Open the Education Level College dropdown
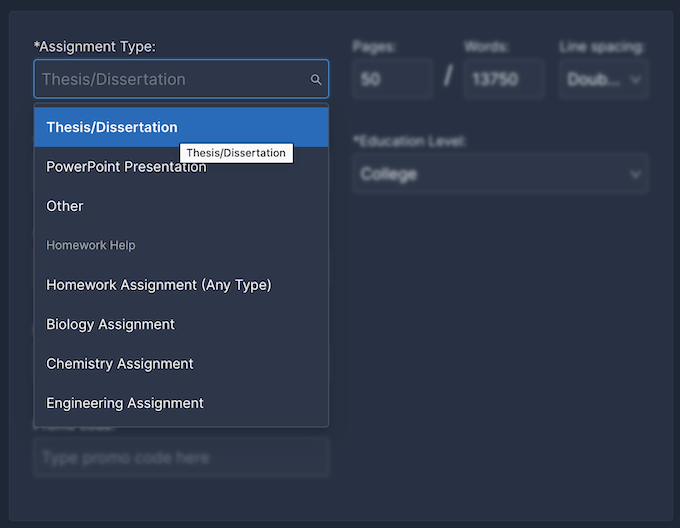The image size is (680, 528). (490, 174)
